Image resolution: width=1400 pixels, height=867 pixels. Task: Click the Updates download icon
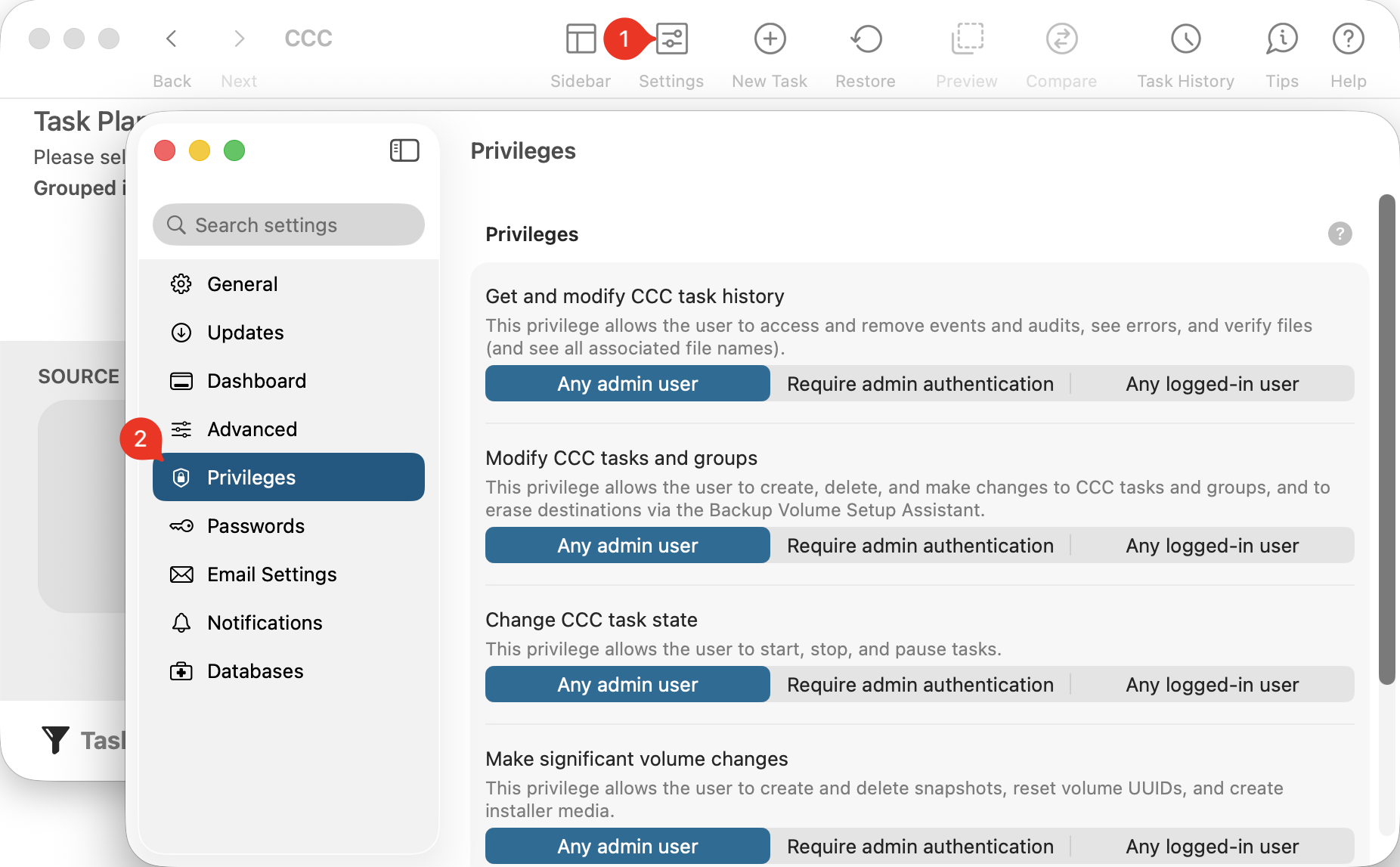click(181, 333)
